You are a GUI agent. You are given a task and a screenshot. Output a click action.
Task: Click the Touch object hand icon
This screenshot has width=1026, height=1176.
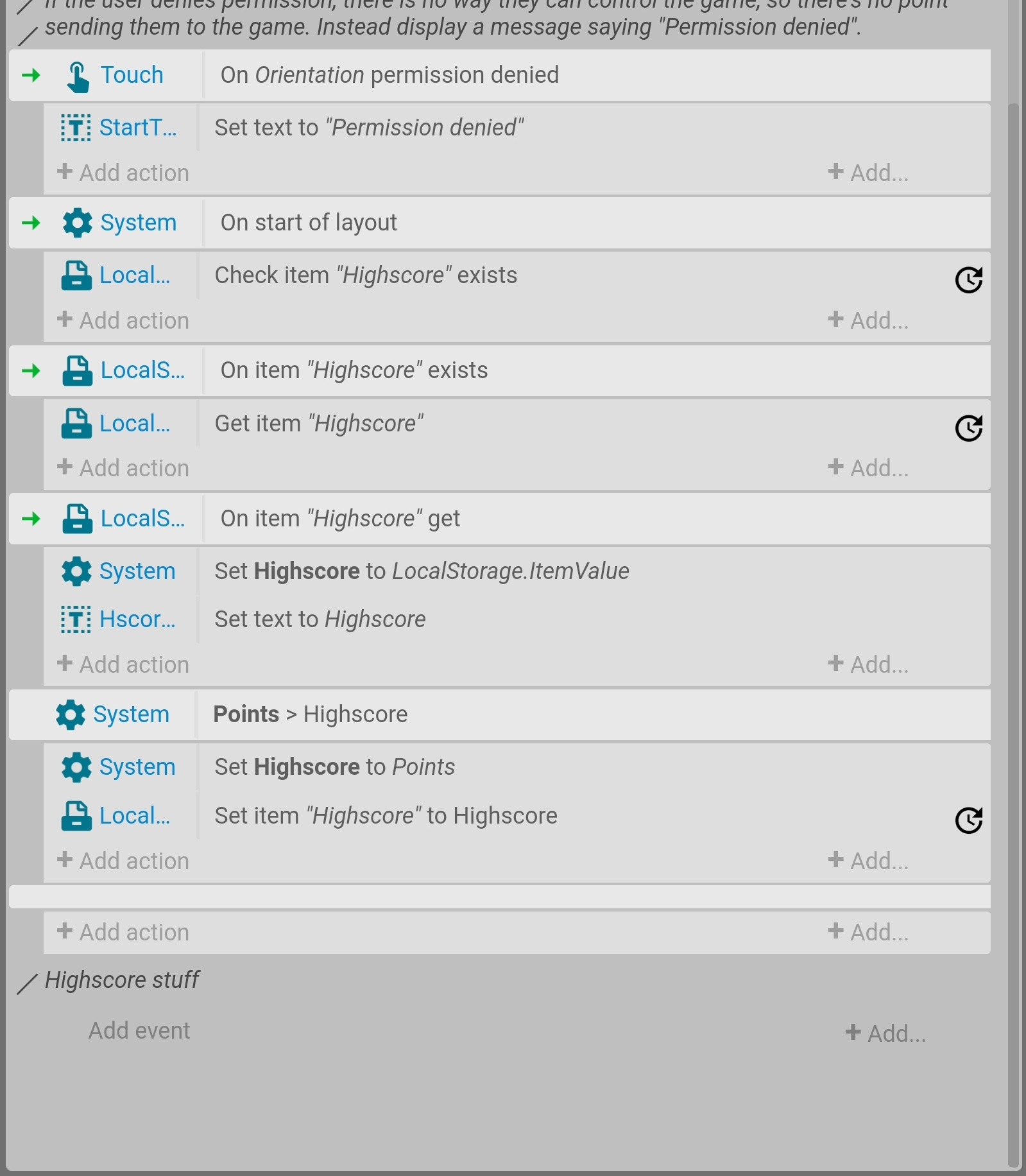click(x=78, y=76)
